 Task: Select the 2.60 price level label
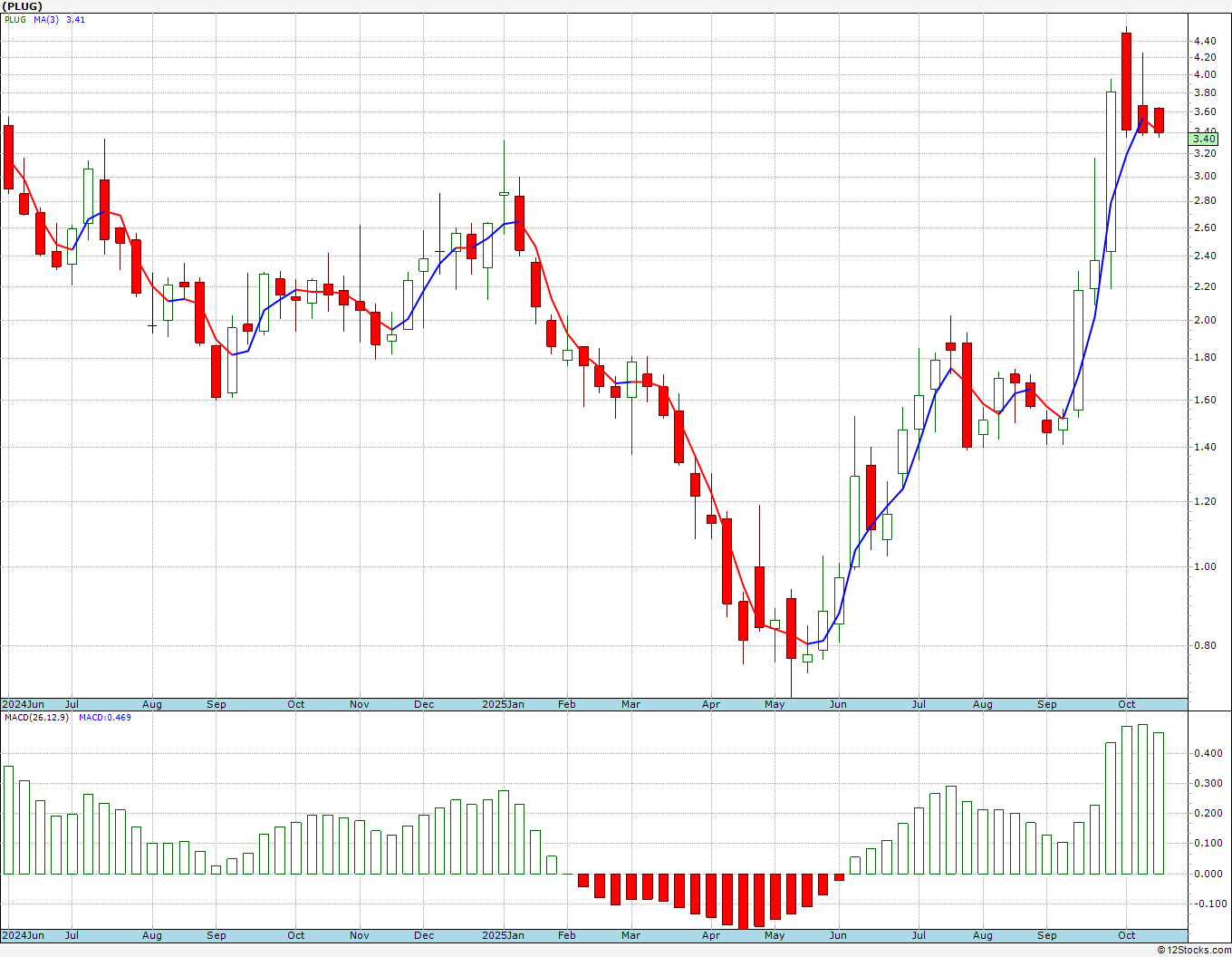click(1205, 227)
